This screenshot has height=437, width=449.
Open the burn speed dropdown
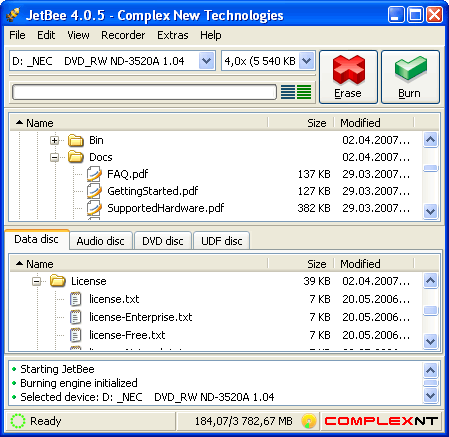click(x=306, y=61)
